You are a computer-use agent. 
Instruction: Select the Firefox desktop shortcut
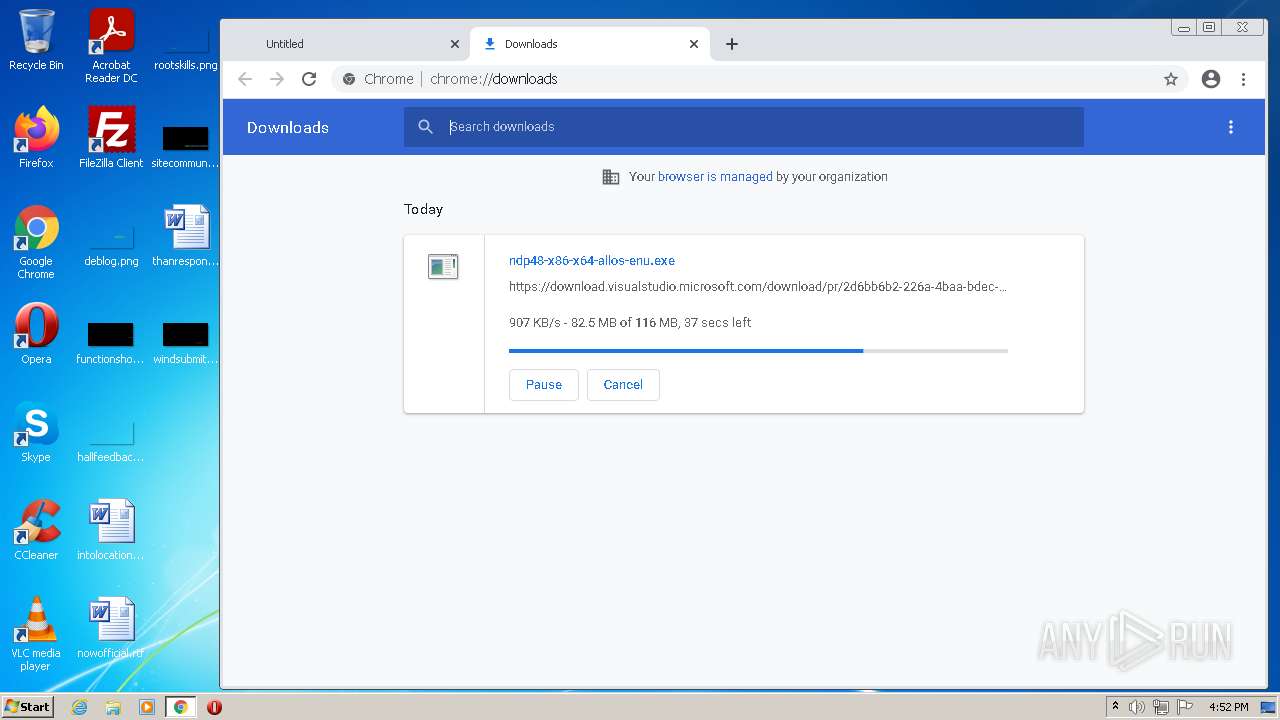click(36, 138)
